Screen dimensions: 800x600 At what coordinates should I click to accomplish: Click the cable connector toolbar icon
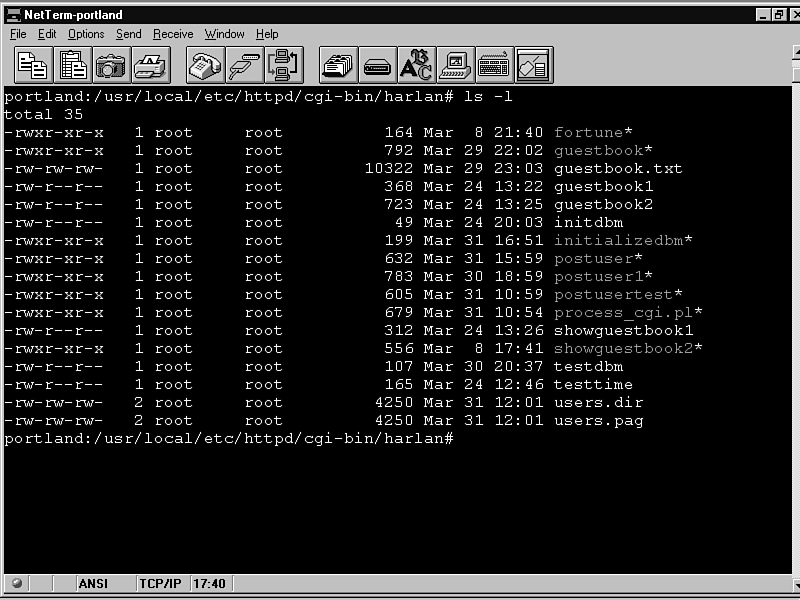click(x=244, y=66)
